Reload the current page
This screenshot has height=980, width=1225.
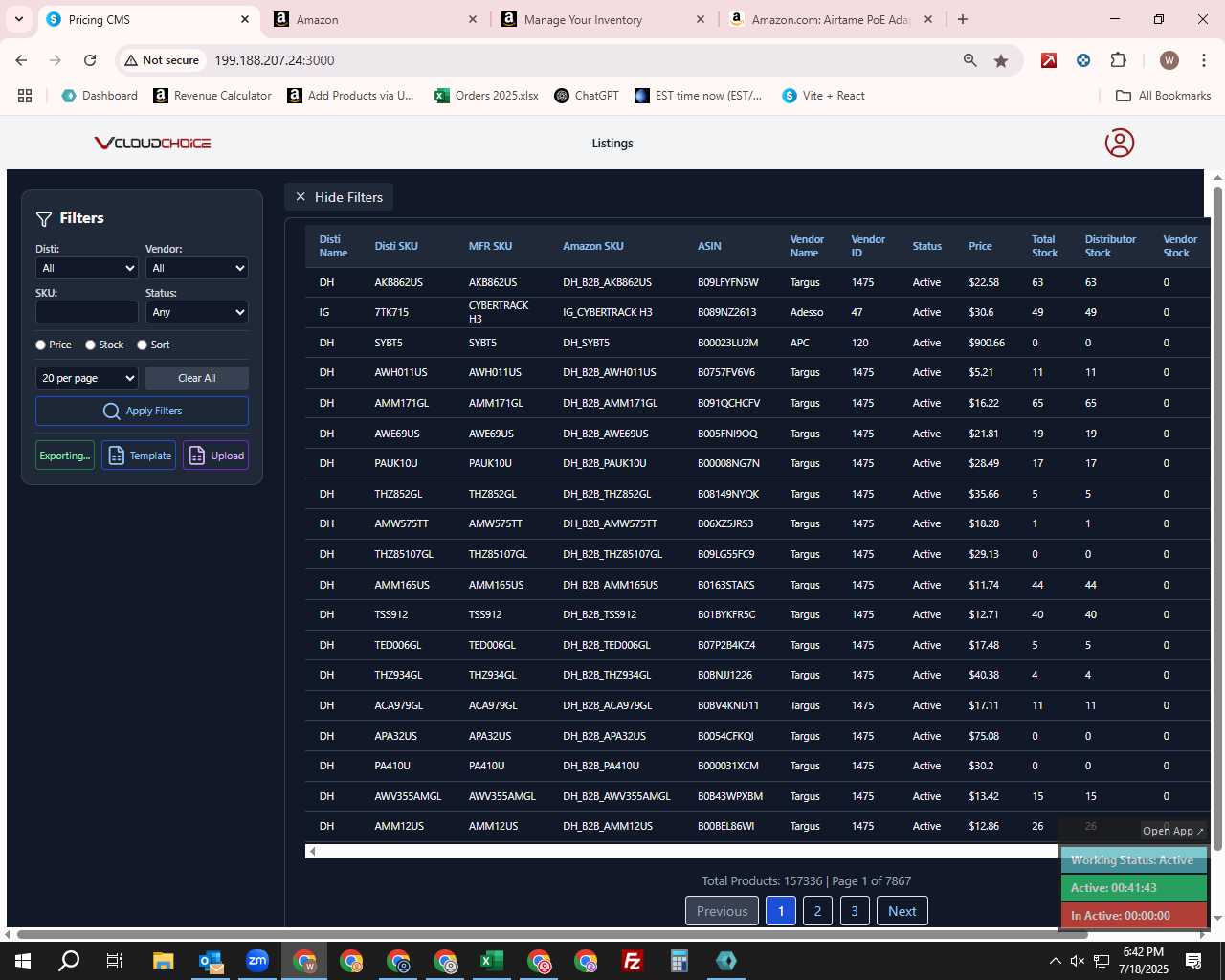point(90,60)
